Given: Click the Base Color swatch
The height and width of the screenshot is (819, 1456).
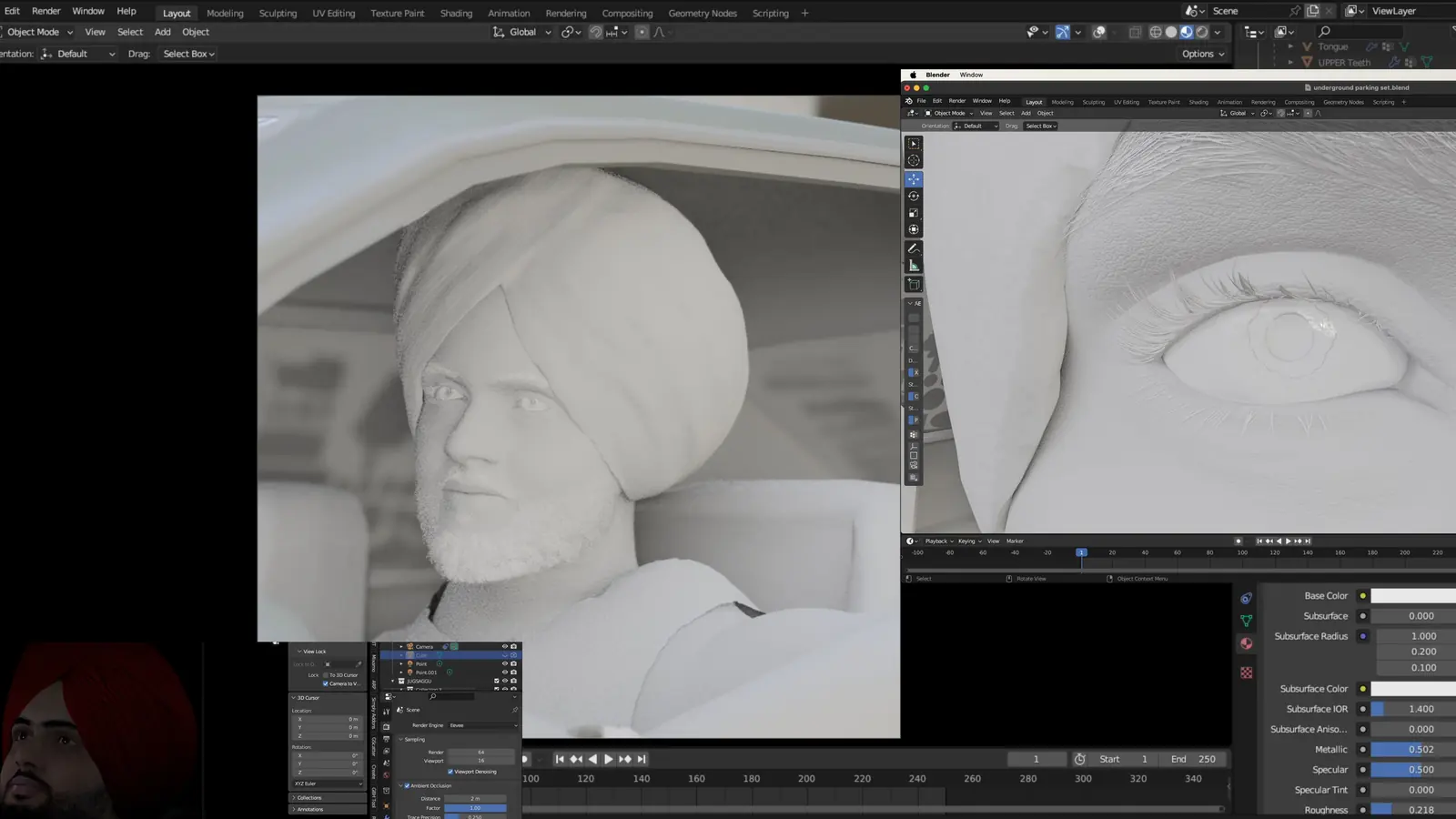Looking at the screenshot, I should pos(1413,596).
